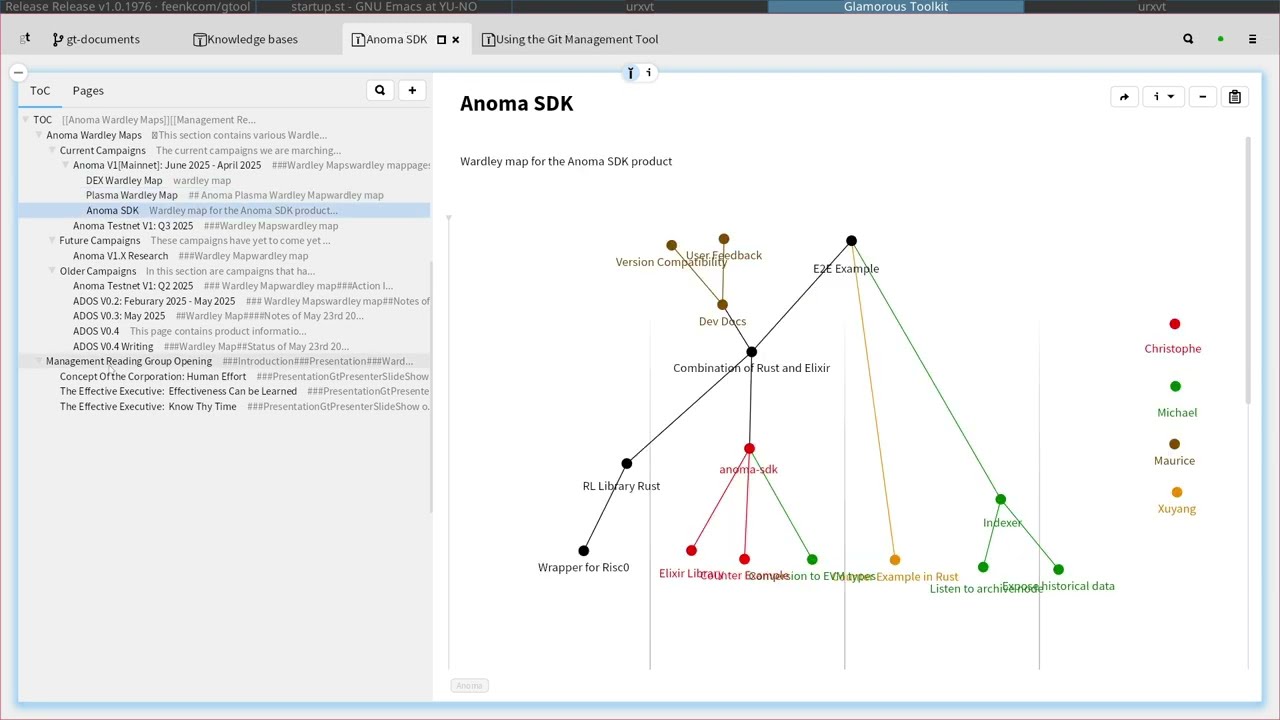Switch to the first urxvt window
This screenshot has height=720, width=1280.
[x=640, y=7]
